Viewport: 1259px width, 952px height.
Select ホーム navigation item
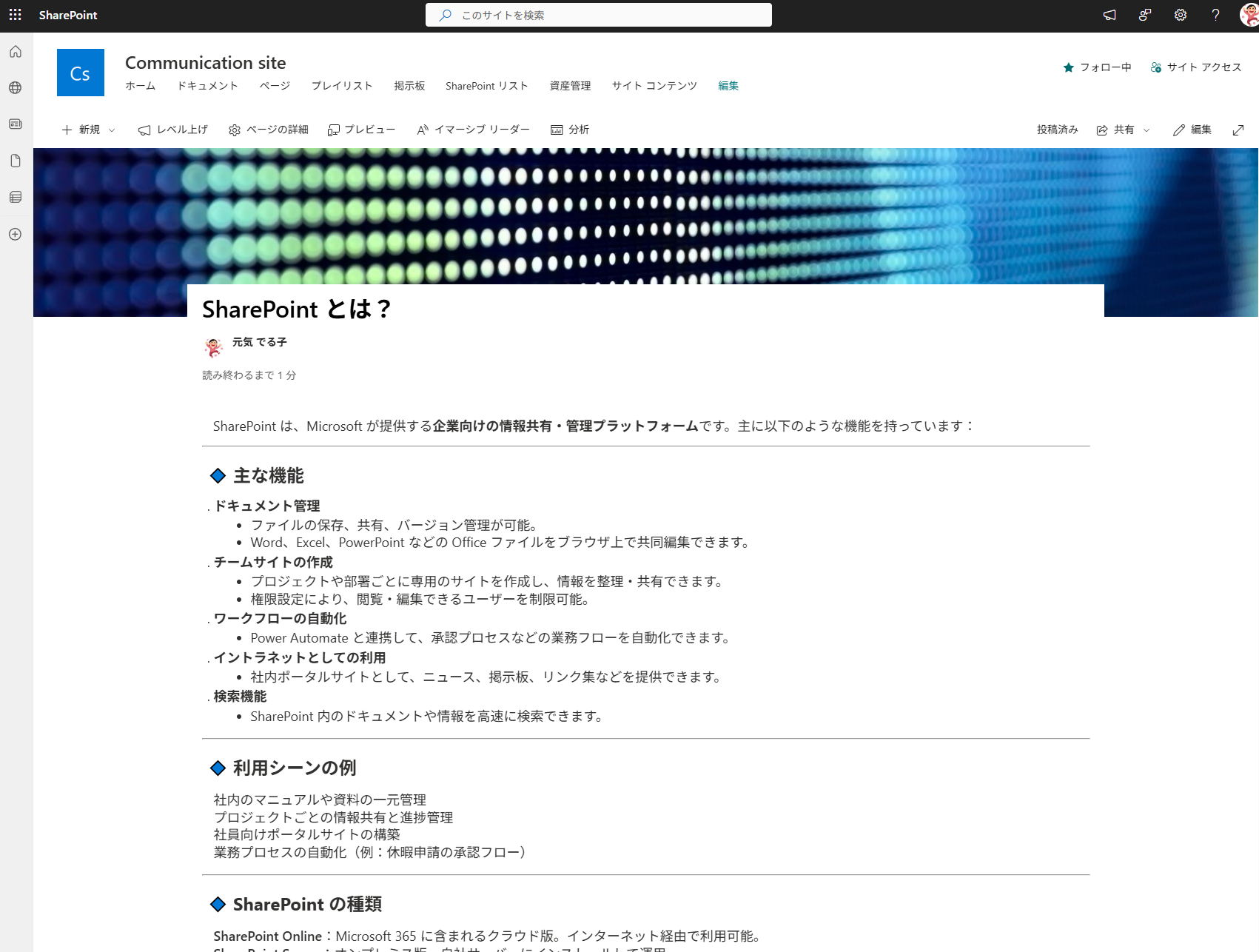(140, 86)
